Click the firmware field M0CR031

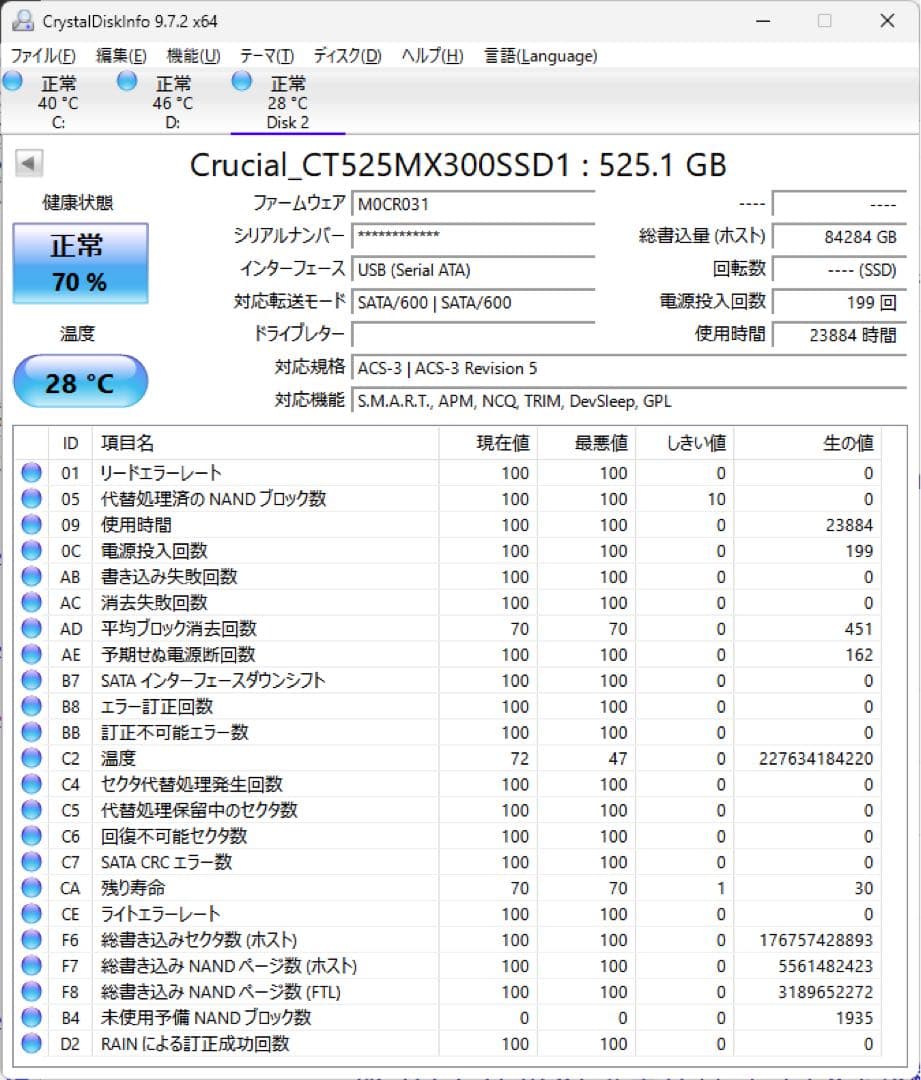pyautogui.click(x=473, y=204)
